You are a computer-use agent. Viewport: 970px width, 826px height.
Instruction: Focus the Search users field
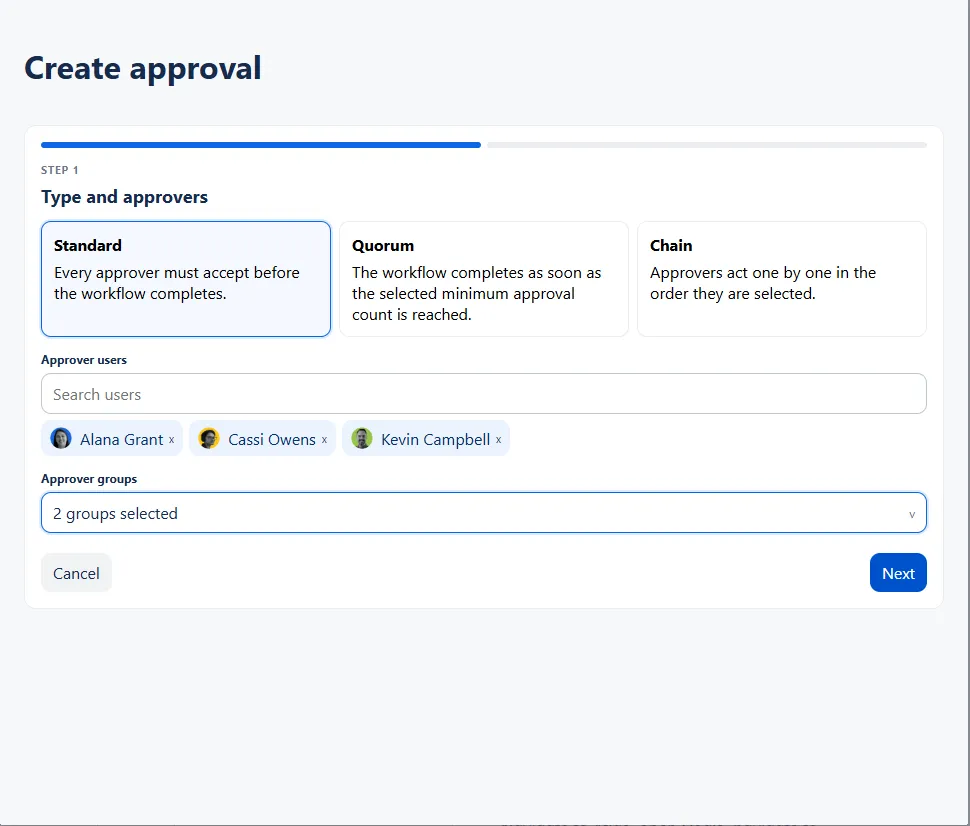click(x=484, y=394)
